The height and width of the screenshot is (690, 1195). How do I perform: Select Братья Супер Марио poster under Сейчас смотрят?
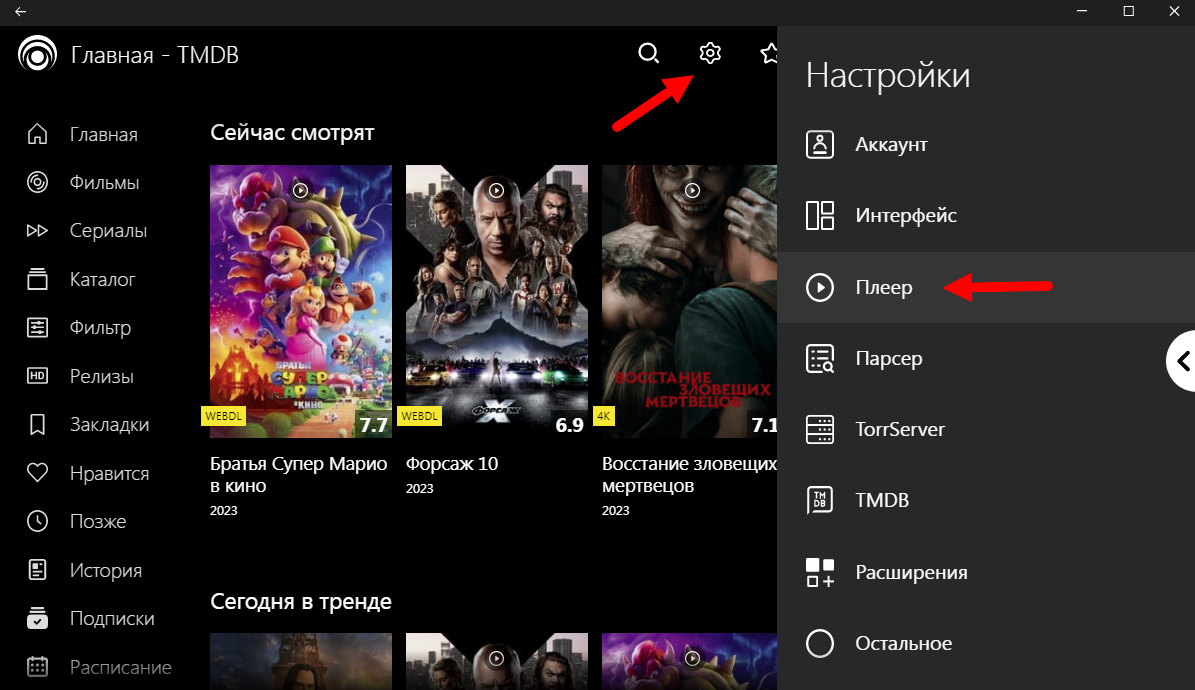[x=301, y=301]
